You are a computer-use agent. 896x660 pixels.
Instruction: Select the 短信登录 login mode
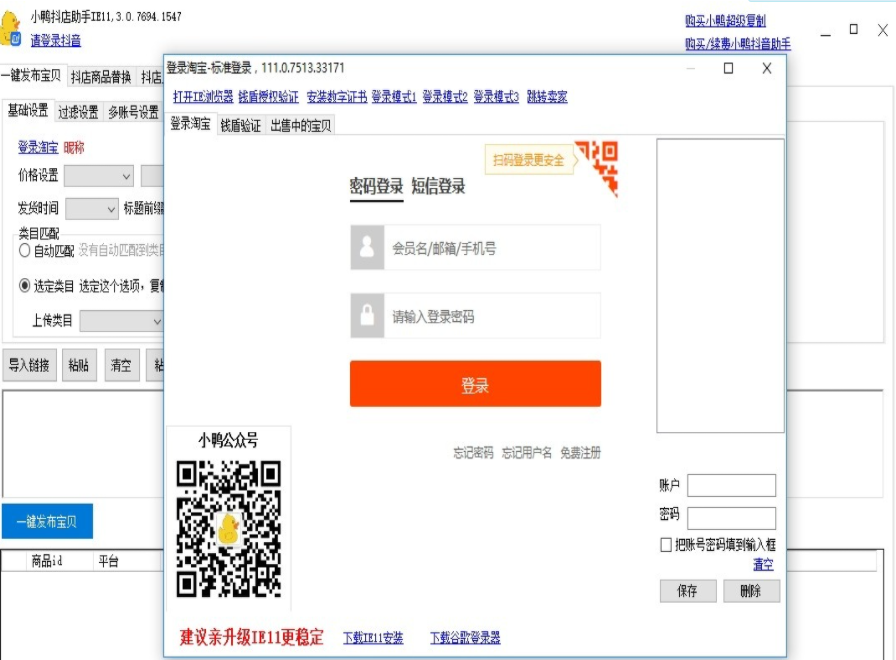pyautogui.click(x=438, y=186)
